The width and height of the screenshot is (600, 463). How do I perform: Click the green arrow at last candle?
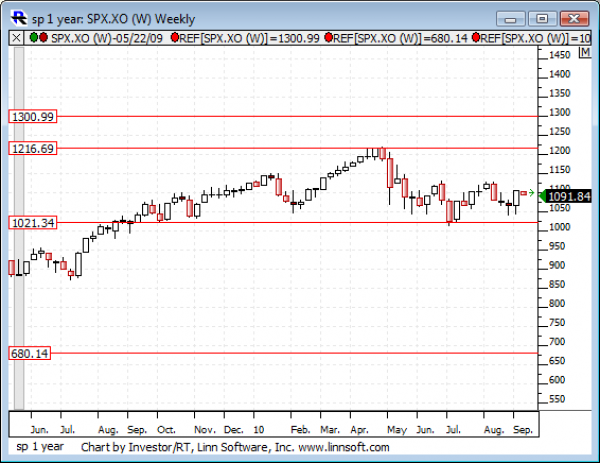[x=531, y=193]
